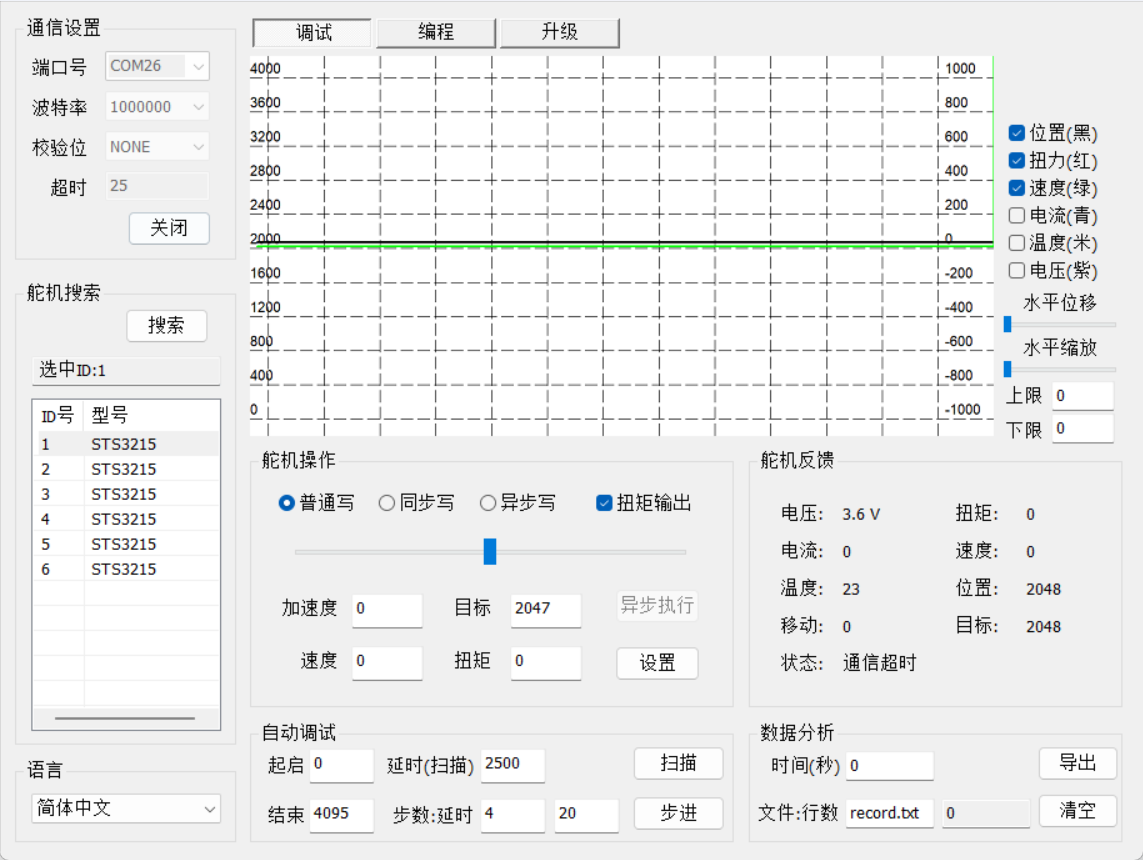Open the 校验位 NONE dropdown
The image size is (1143, 860).
click(x=157, y=146)
